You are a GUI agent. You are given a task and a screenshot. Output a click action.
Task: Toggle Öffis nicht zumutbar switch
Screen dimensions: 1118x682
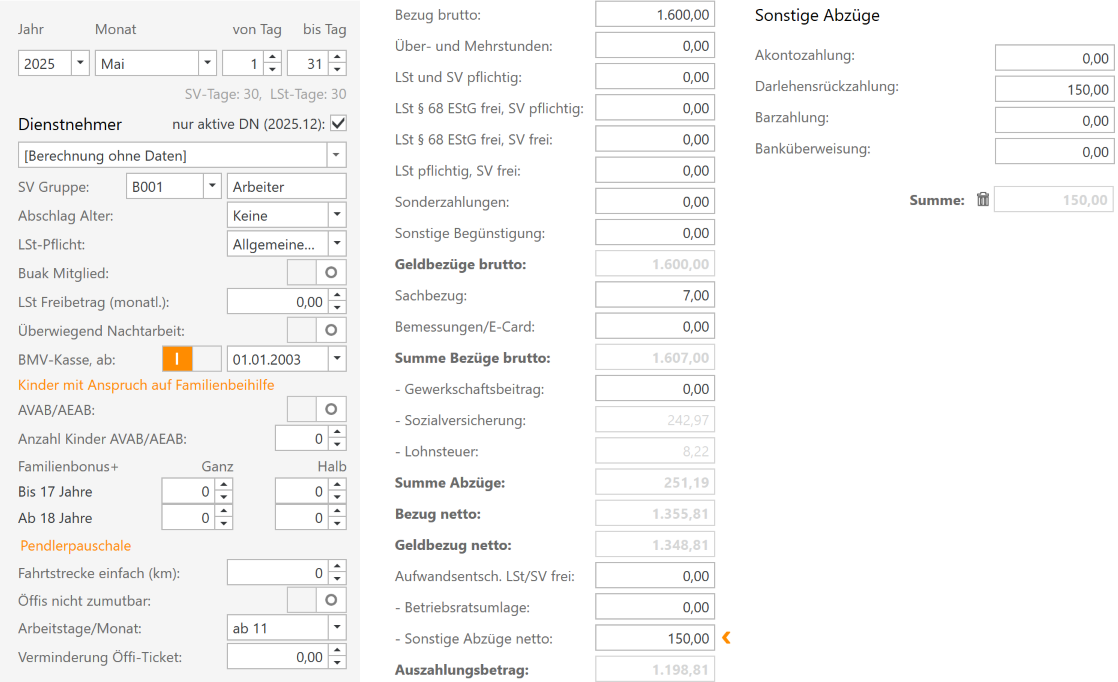click(x=317, y=599)
